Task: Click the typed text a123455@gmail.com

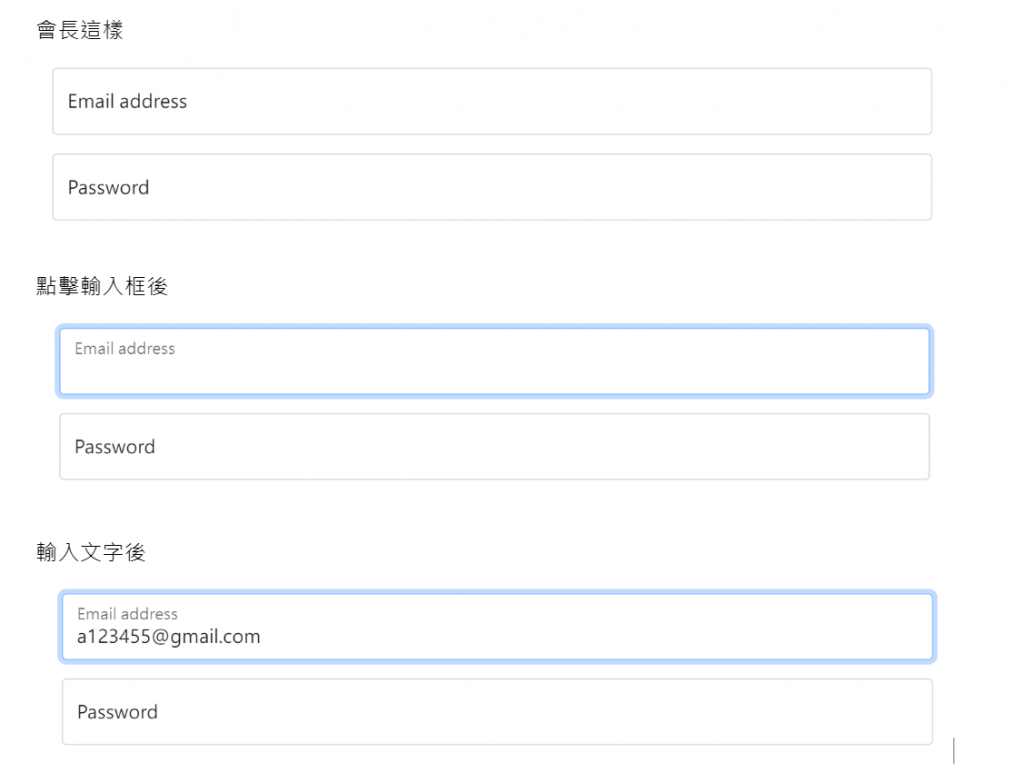Action: (x=168, y=637)
